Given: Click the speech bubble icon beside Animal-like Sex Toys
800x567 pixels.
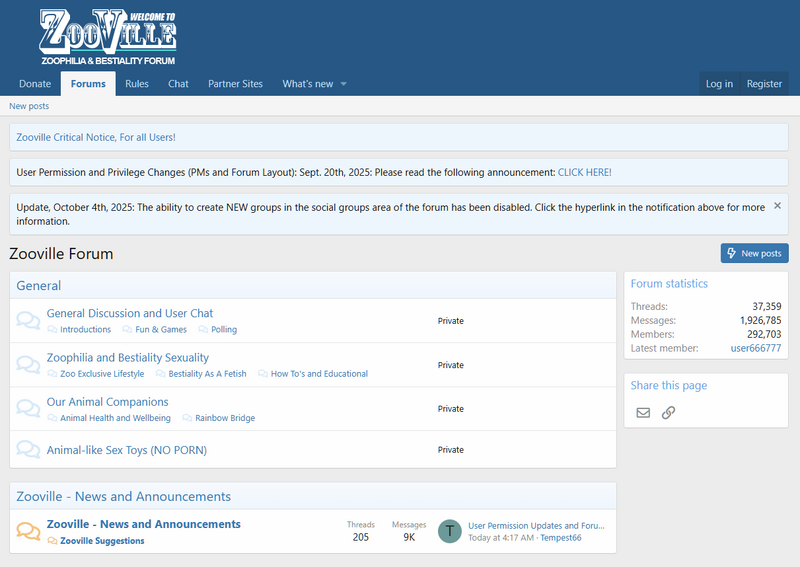Looking at the screenshot, I should click(28, 449).
